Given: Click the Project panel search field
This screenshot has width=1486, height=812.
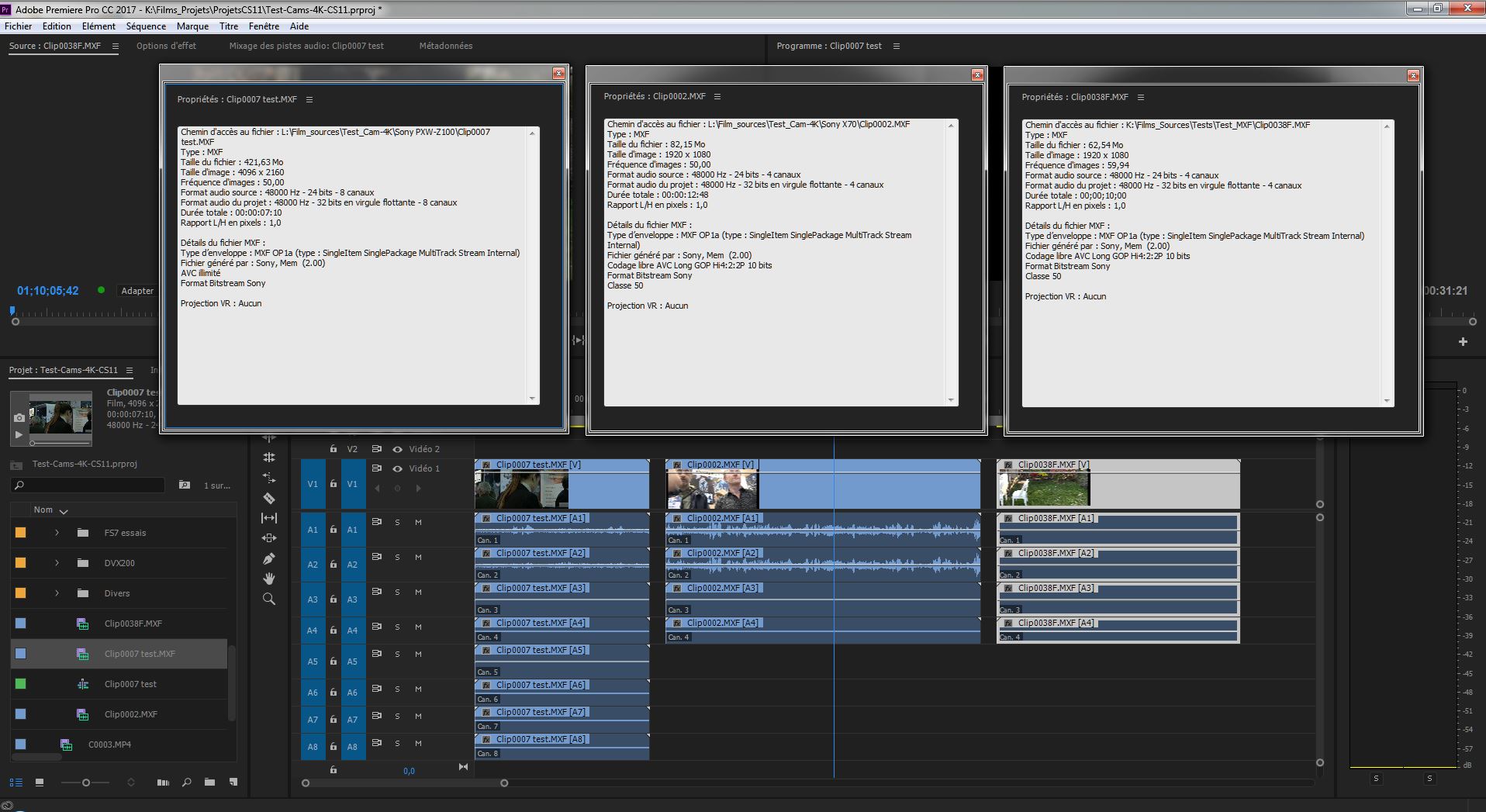Looking at the screenshot, I should pyautogui.click(x=88, y=485).
